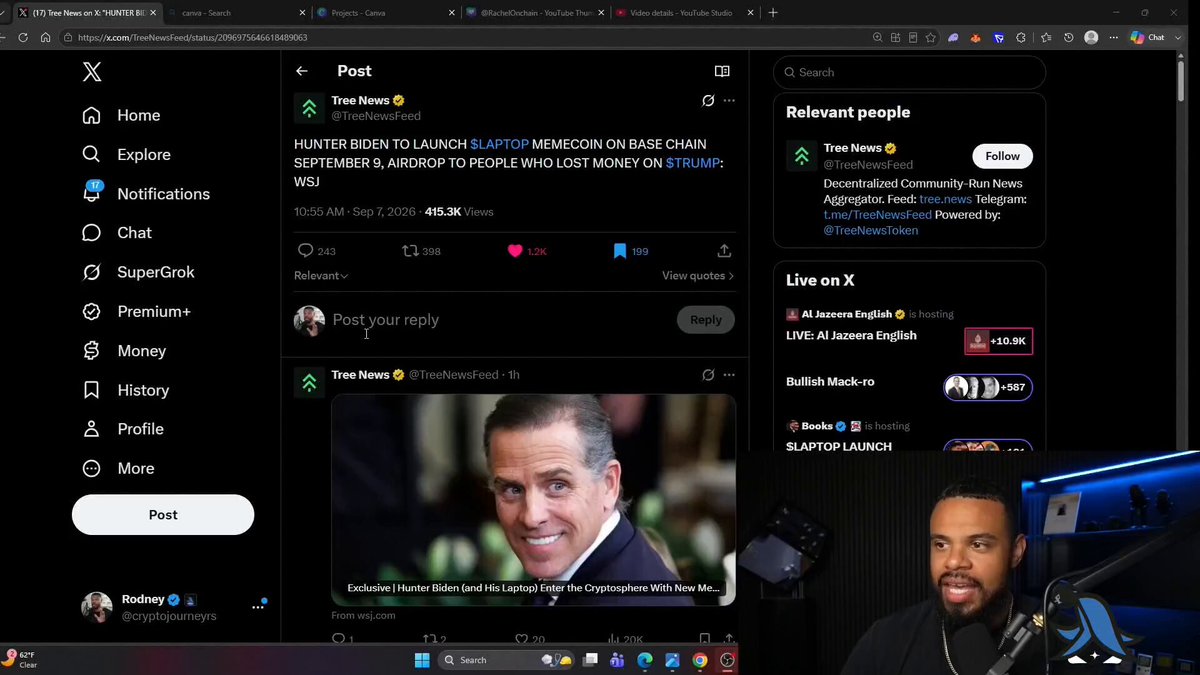Click the X Search box
The width and height of the screenshot is (1200, 675).
pos(910,72)
